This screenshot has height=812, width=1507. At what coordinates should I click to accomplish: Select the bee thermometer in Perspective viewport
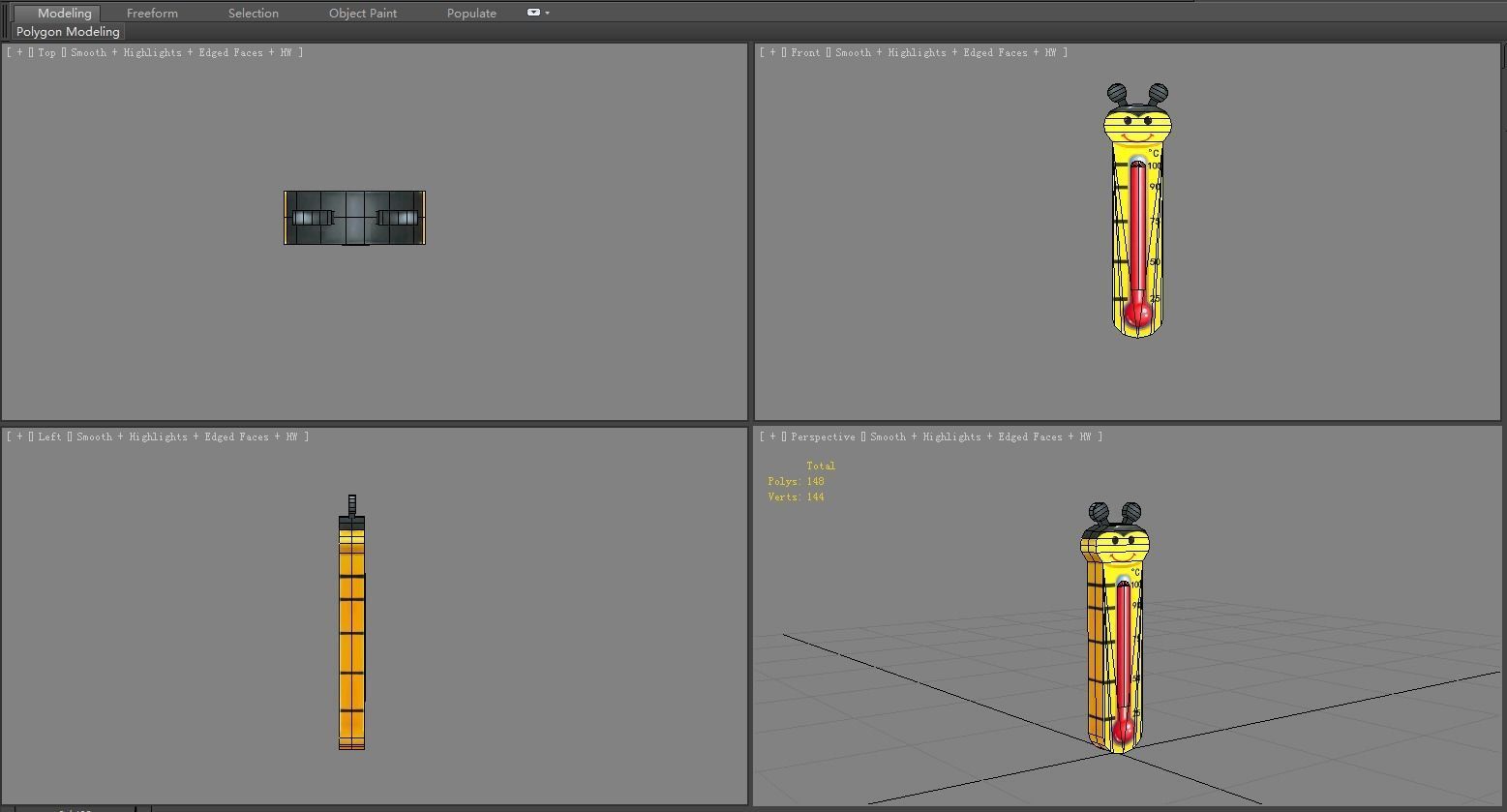(x=1115, y=627)
